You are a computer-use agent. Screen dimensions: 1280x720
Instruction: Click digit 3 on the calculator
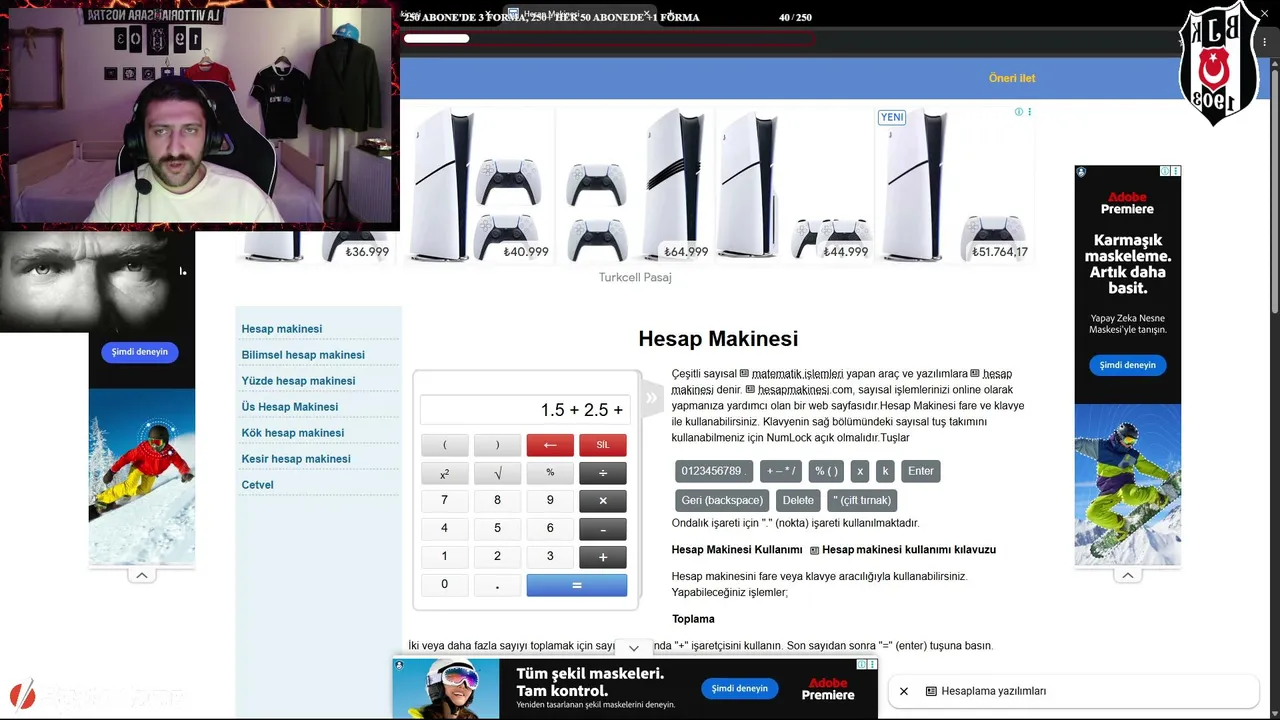(x=550, y=557)
